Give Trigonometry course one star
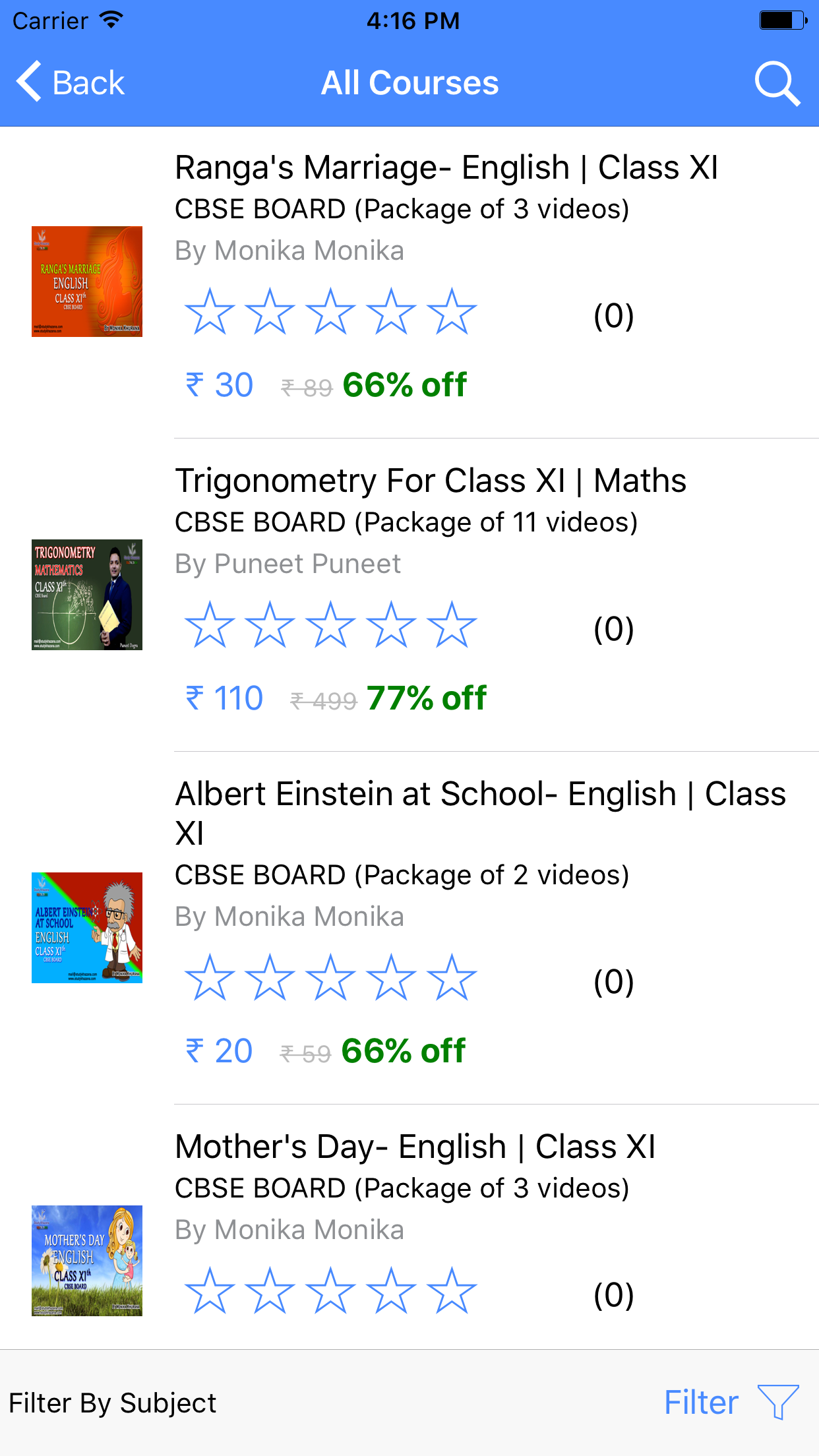 210,625
